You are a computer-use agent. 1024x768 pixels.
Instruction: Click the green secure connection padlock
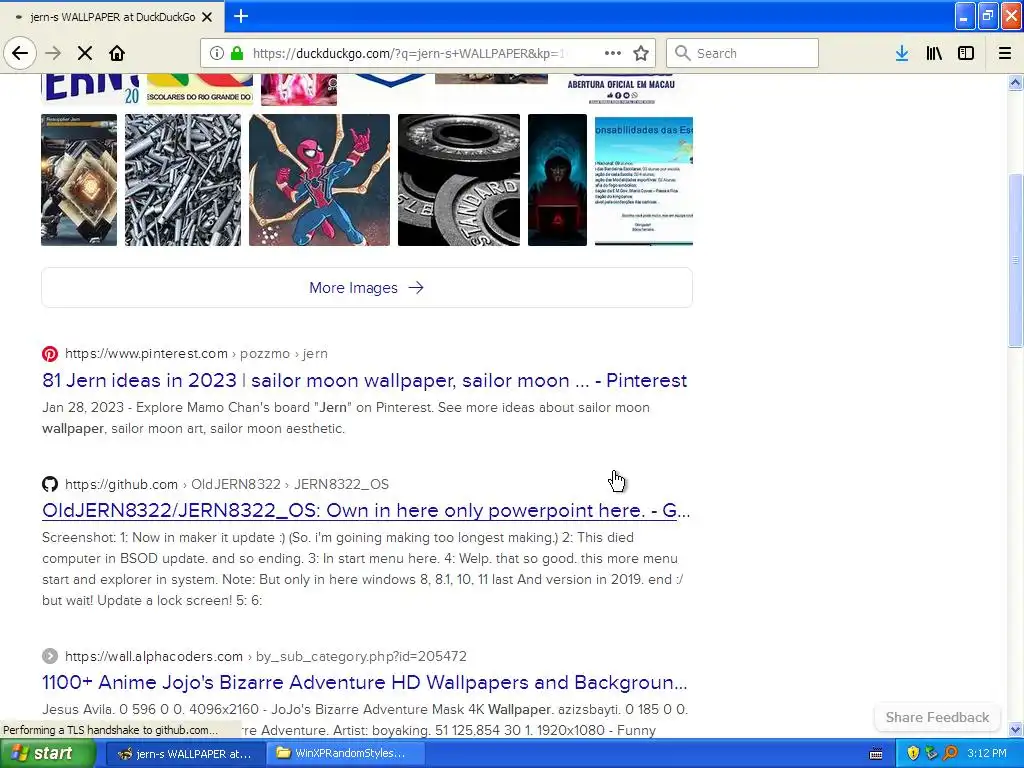(x=237, y=53)
